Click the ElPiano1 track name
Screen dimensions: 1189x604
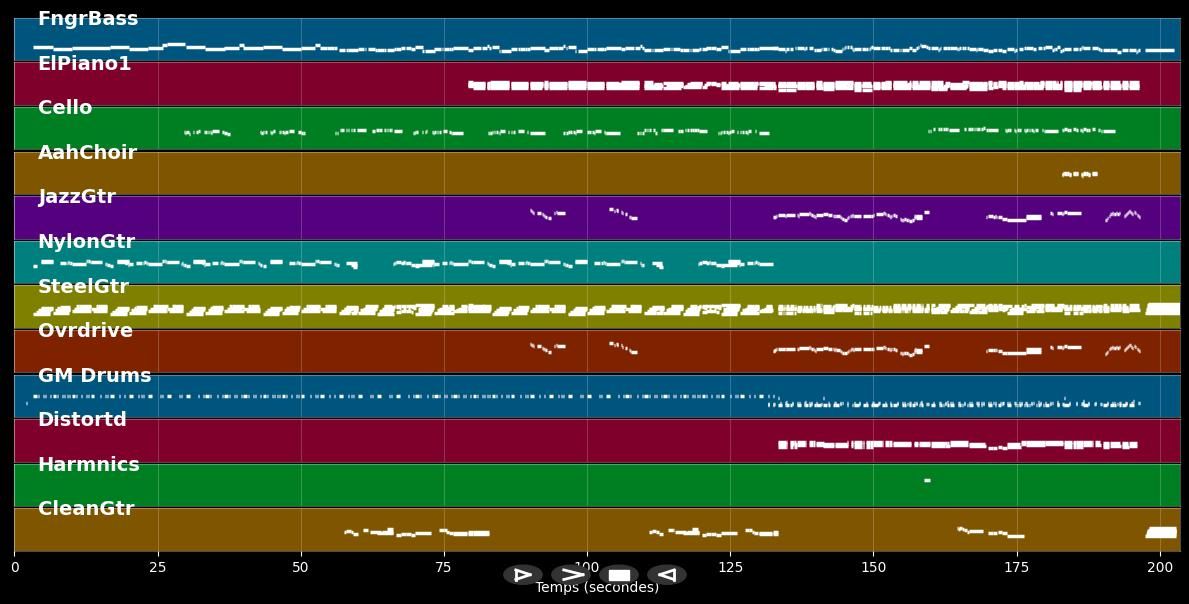(x=84, y=64)
